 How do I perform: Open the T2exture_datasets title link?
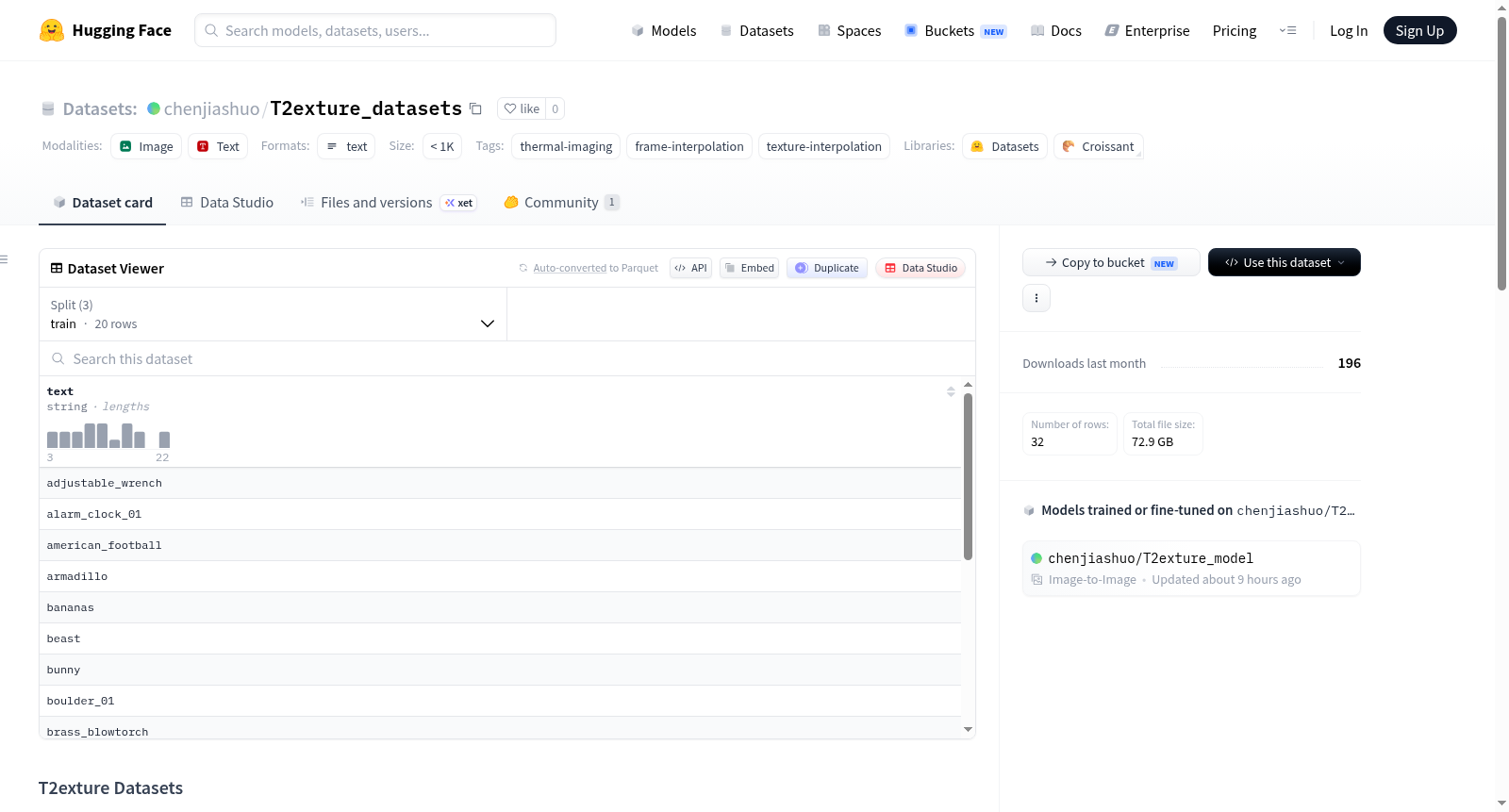366,108
